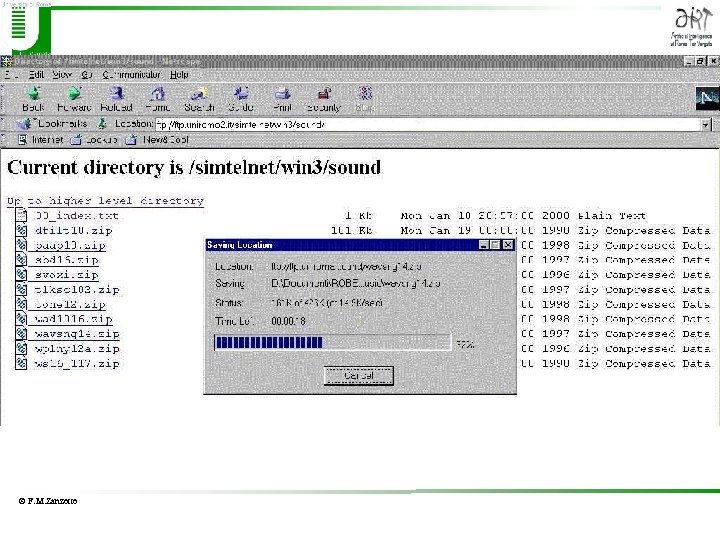Image resolution: width=720 pixels, height=540 pixels.
Task: Open the Help menu
Action: [x=179, y=74]
